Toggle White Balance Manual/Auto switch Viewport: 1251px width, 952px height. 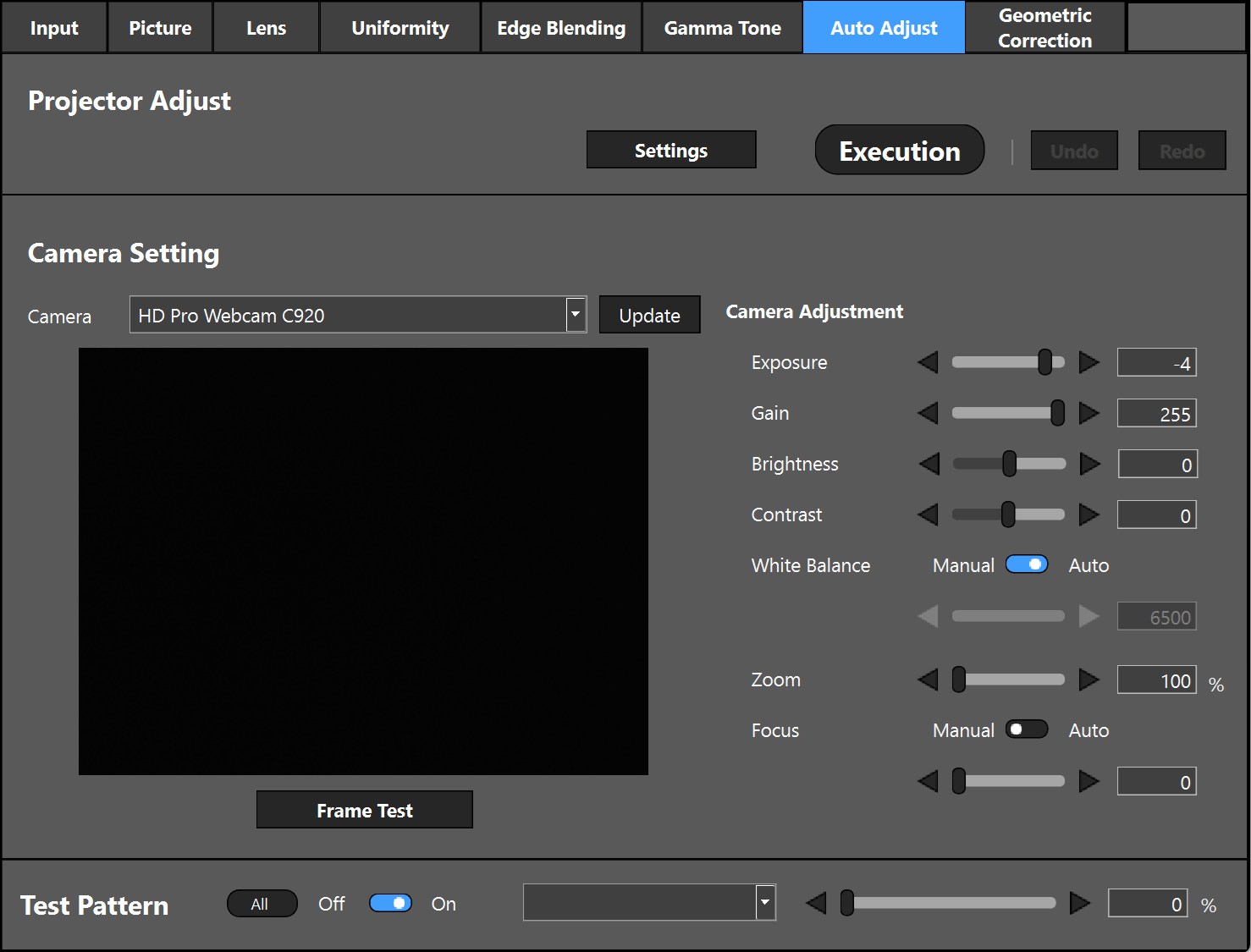click(1026, 564)
